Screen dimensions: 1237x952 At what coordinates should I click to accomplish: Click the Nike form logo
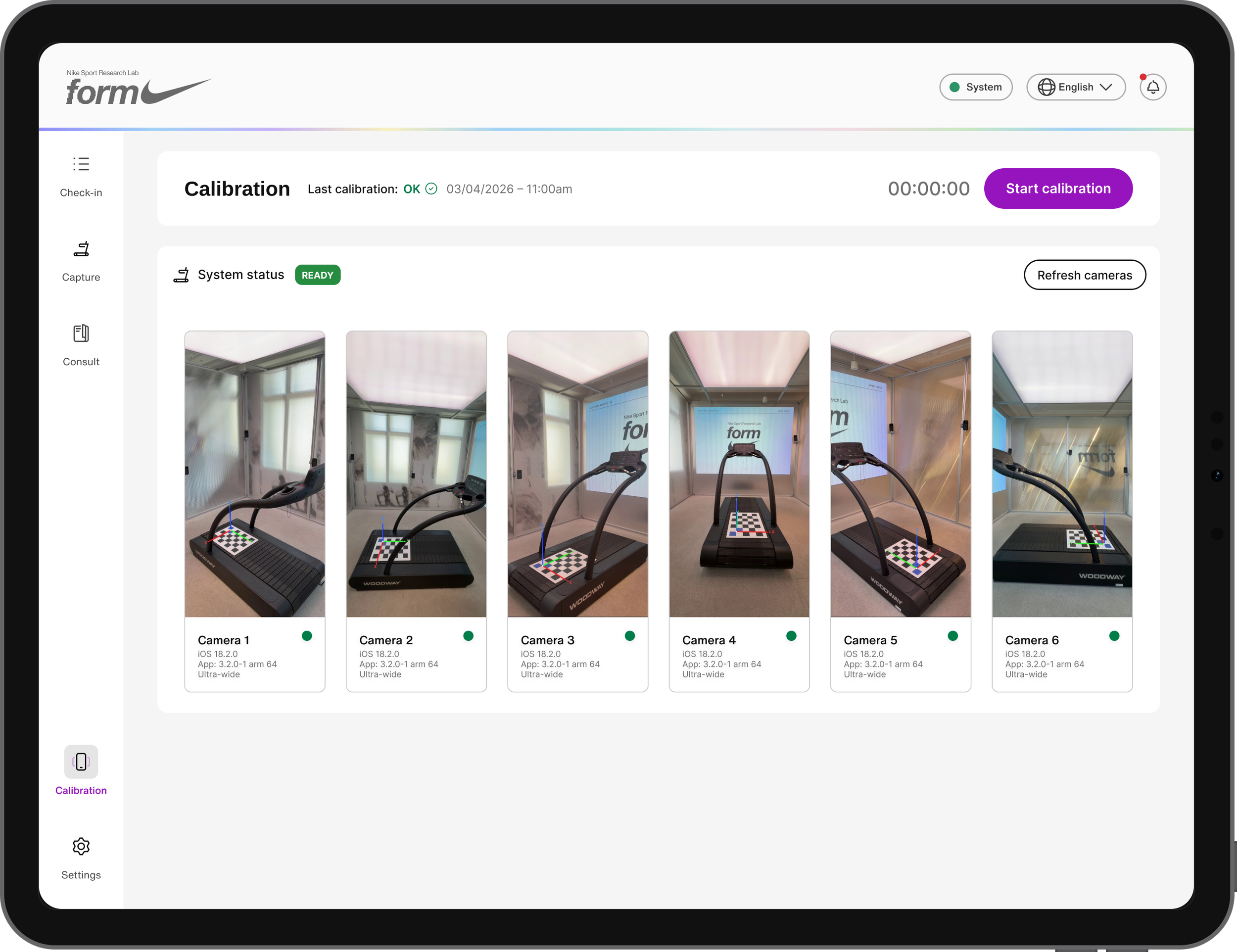138,88
